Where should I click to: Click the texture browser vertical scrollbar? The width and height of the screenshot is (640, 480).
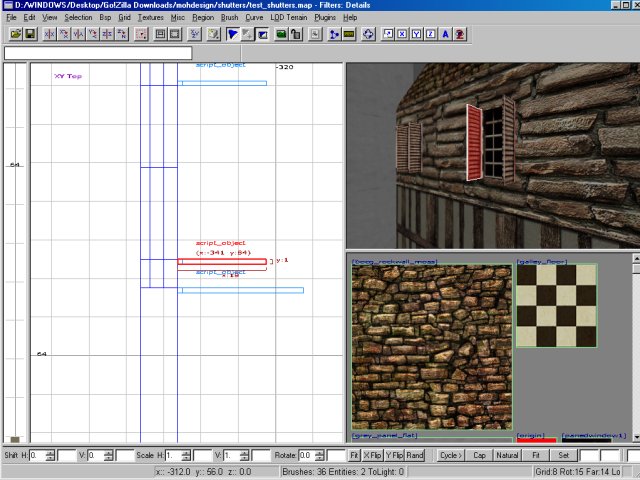pos(635,350)
